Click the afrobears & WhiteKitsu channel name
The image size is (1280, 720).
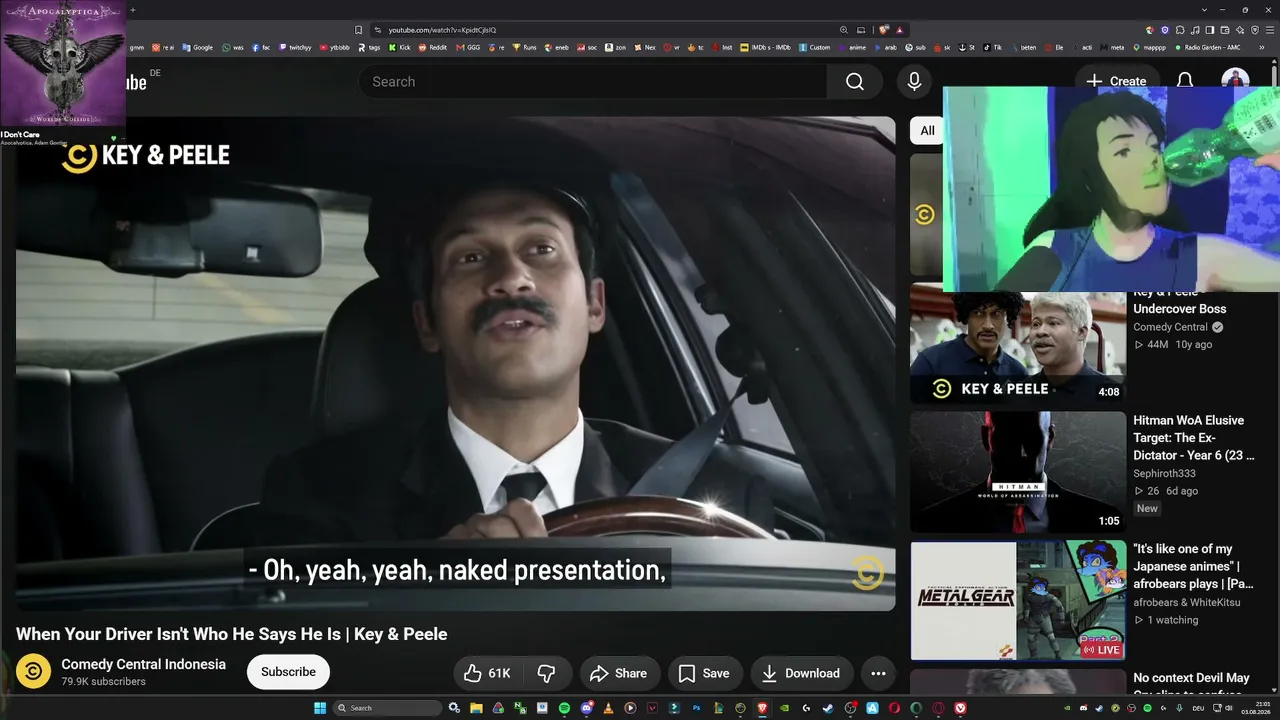[1187, 602]
